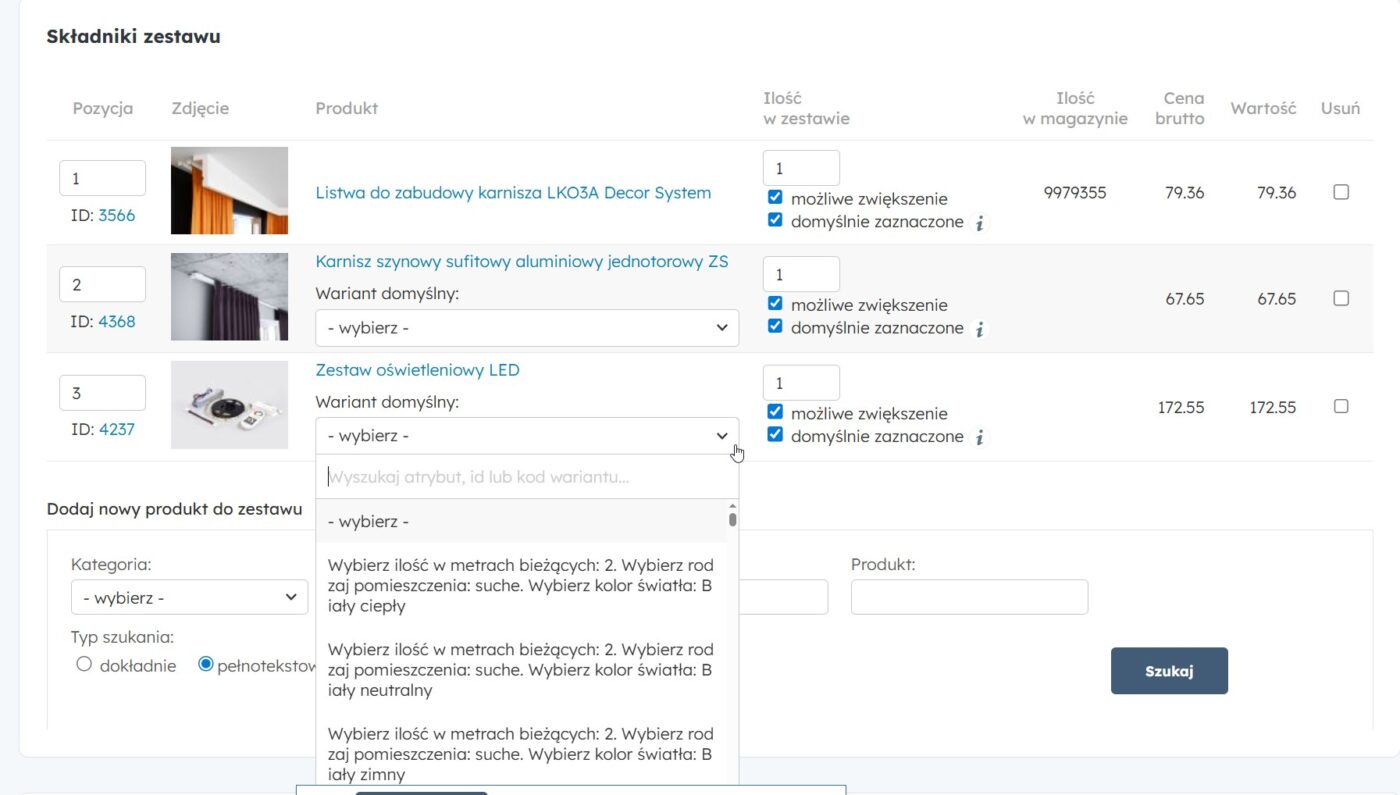
Task: Mark the LED set row for removal
Action: point(1341,406)
